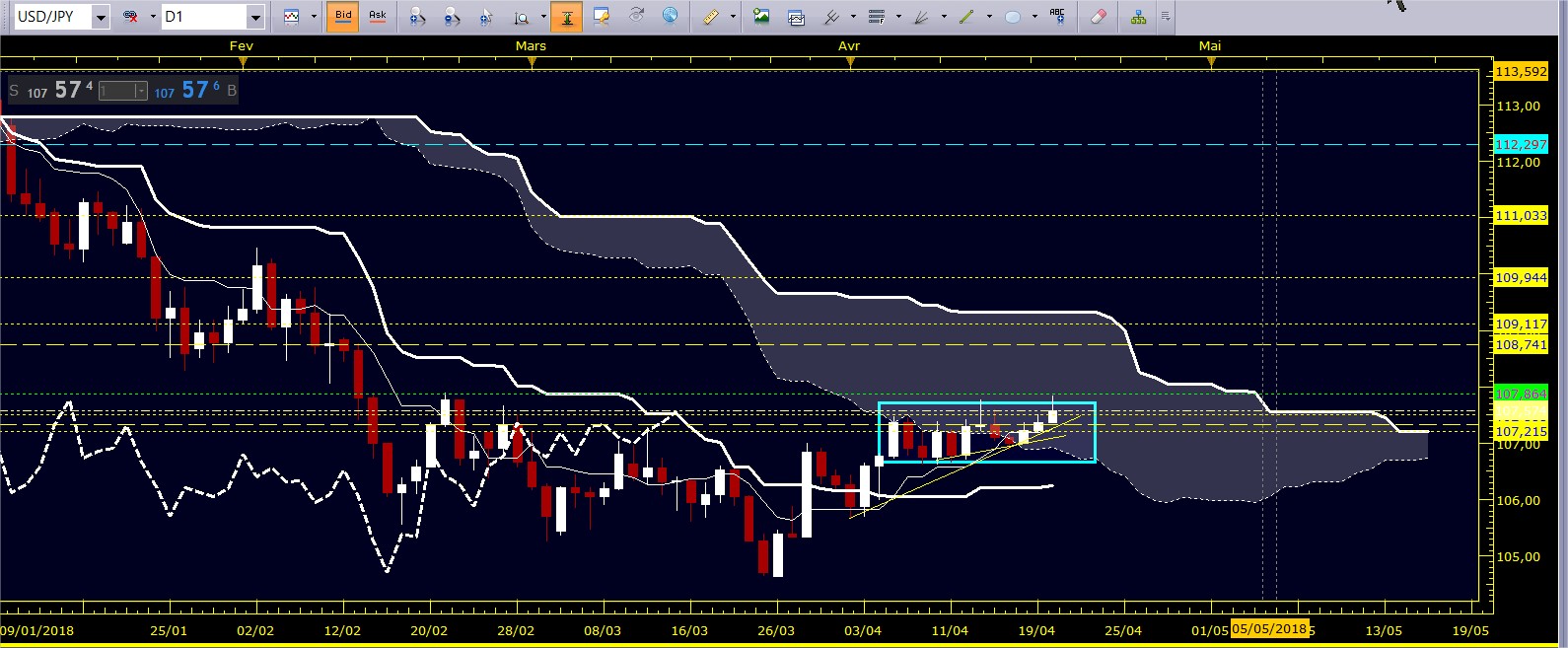Toggle the Ask price display button
This screenshot has width=1568, height=648.
378,17
